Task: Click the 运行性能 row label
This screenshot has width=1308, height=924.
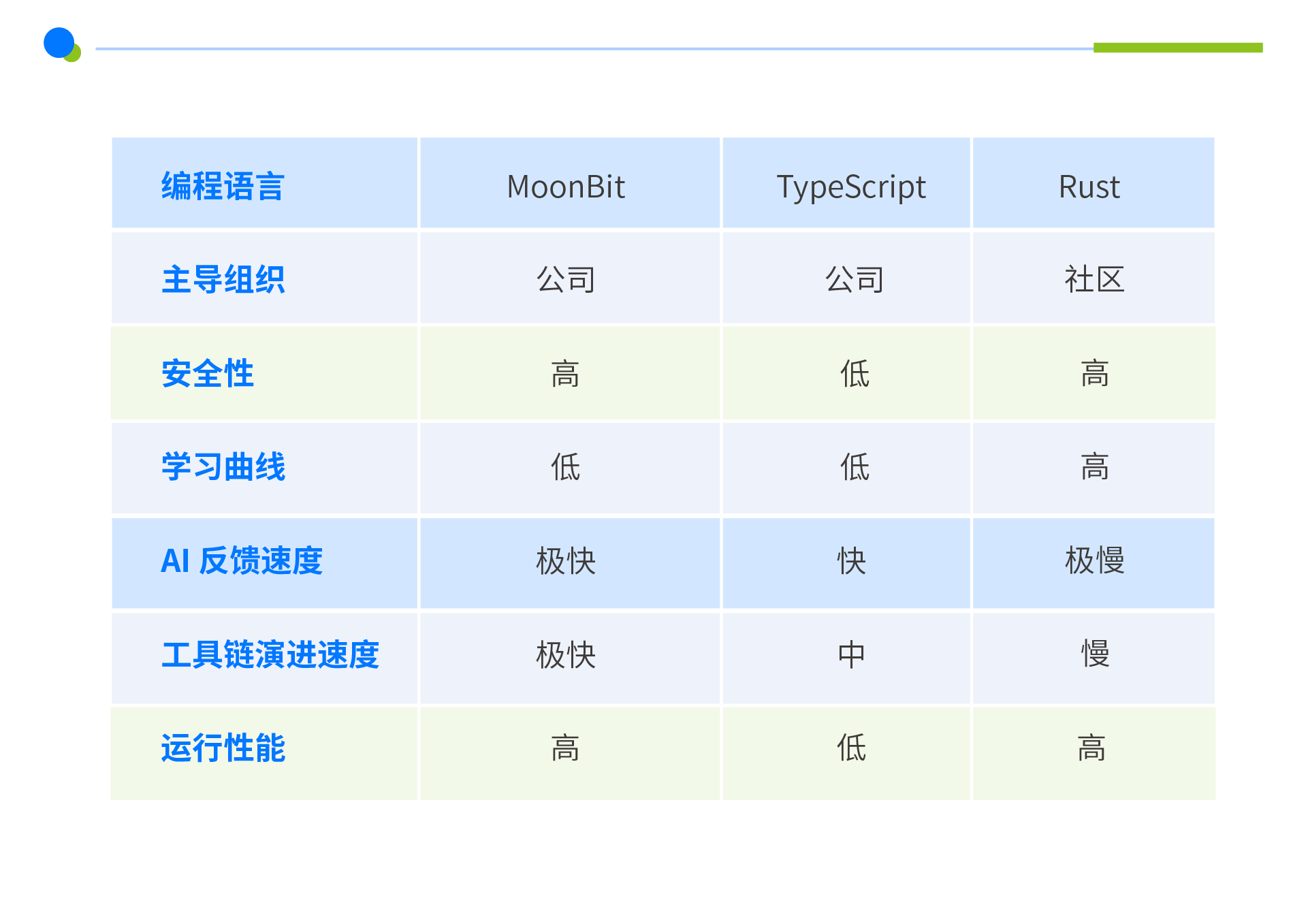Action: coord(223,748)
